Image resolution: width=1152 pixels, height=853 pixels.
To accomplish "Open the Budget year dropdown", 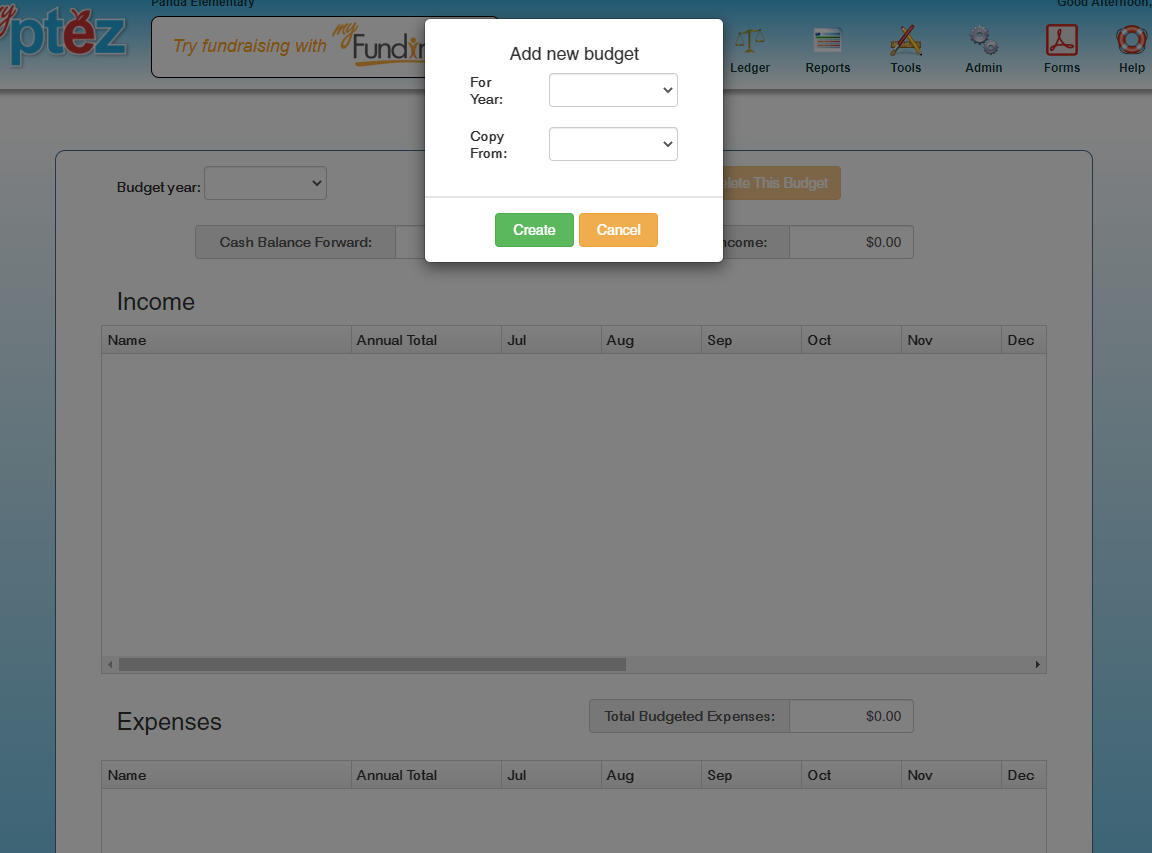I will point(265,183).
